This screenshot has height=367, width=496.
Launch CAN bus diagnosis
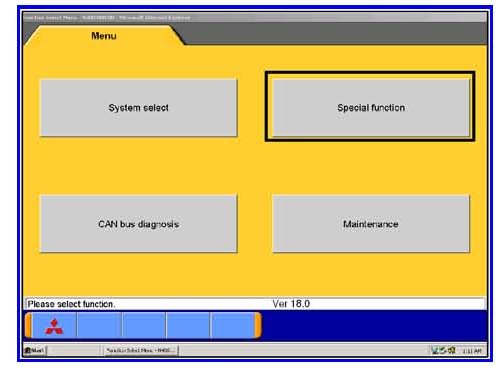(x=139, y=224)
